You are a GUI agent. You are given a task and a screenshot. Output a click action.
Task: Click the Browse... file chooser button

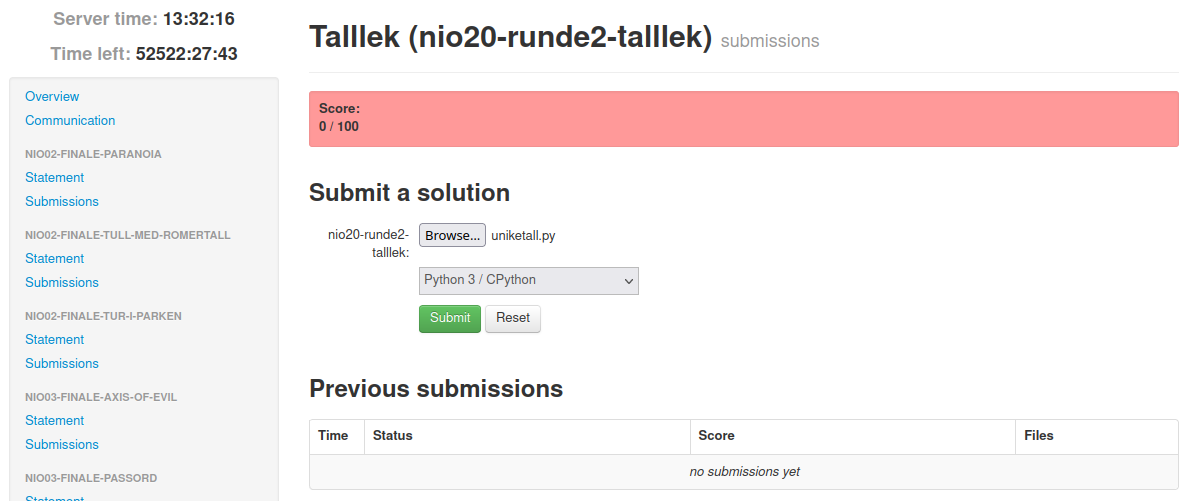452,236
